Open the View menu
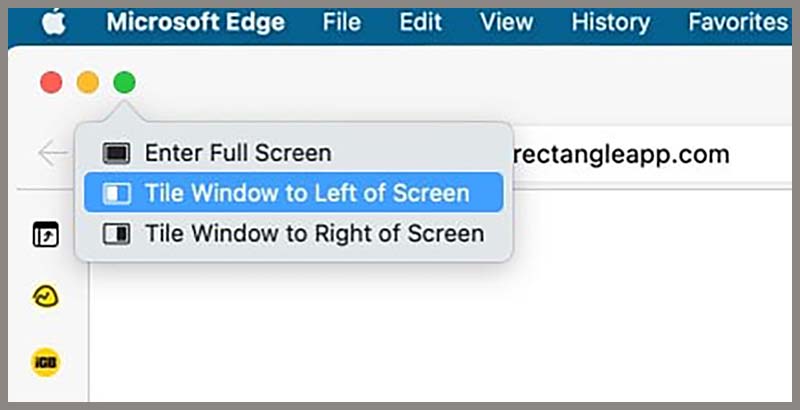The width and height of the screenshot is (800, 410). coord(505,23)
